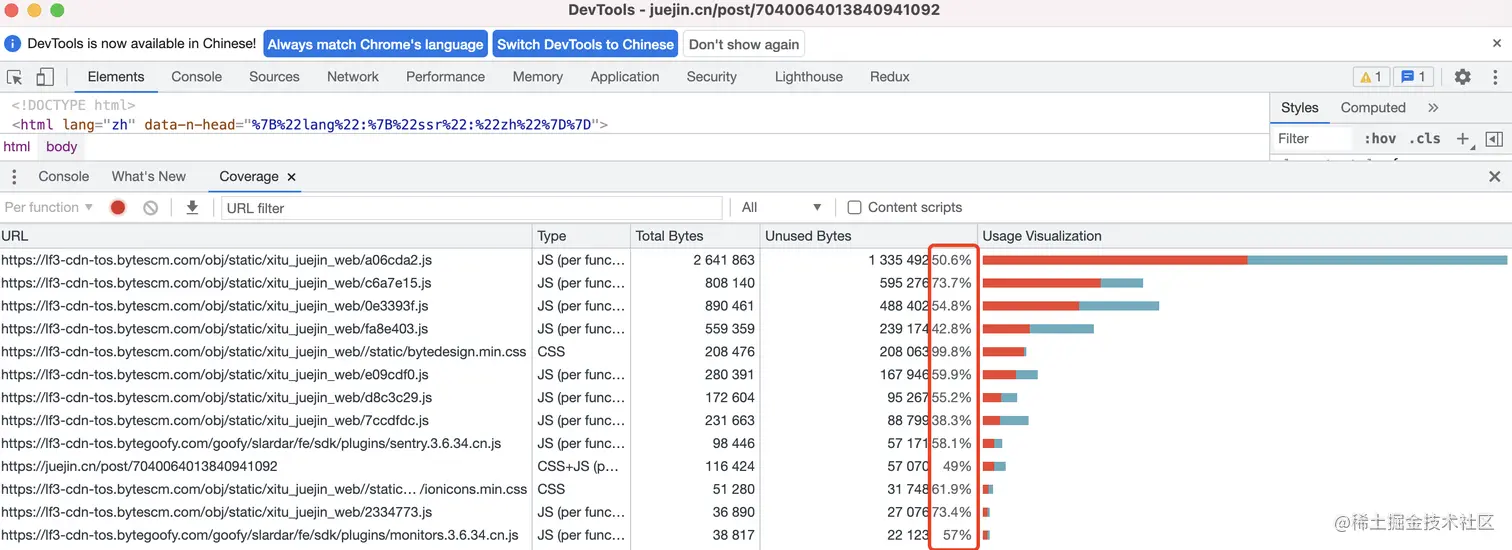Open drawer Console tab
Screen dimensions: 1512x550
coord(64,177)
